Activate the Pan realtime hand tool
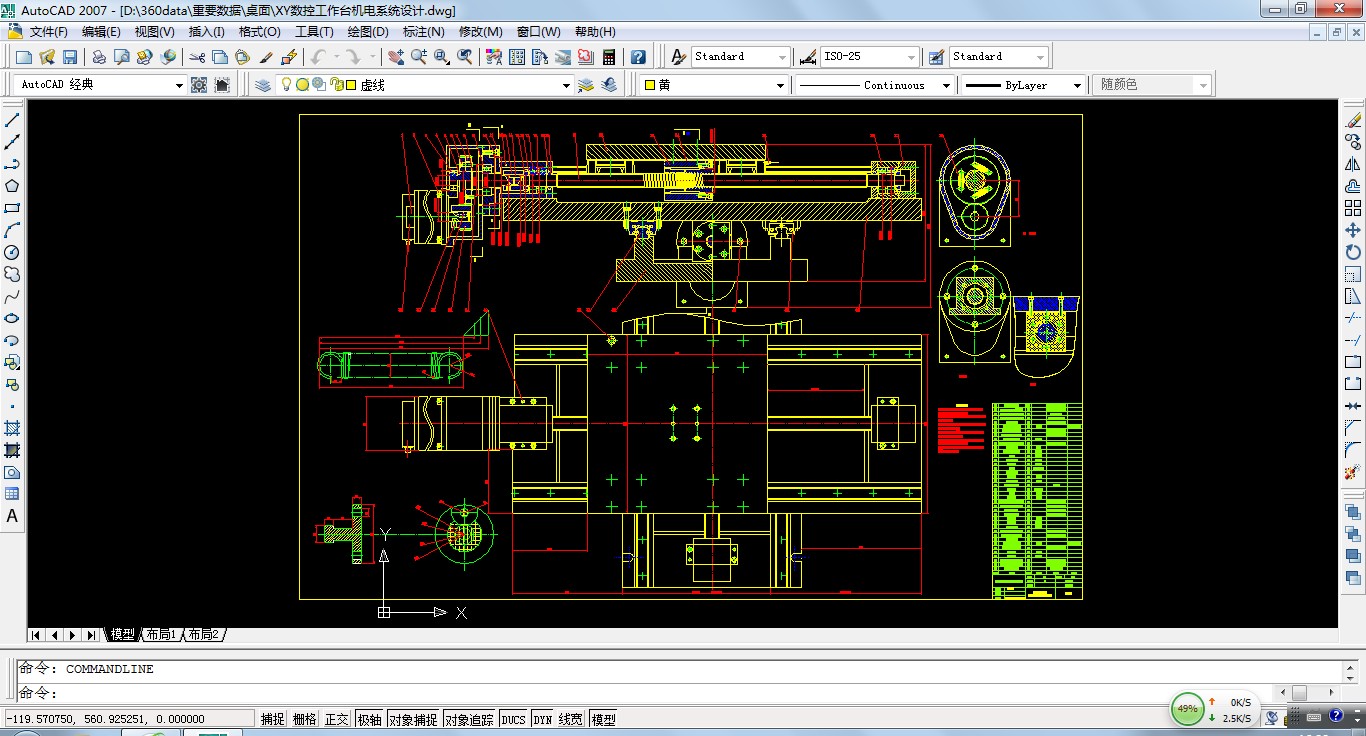The width and height of the screenshot is (1366, 736). click(396, 57)
